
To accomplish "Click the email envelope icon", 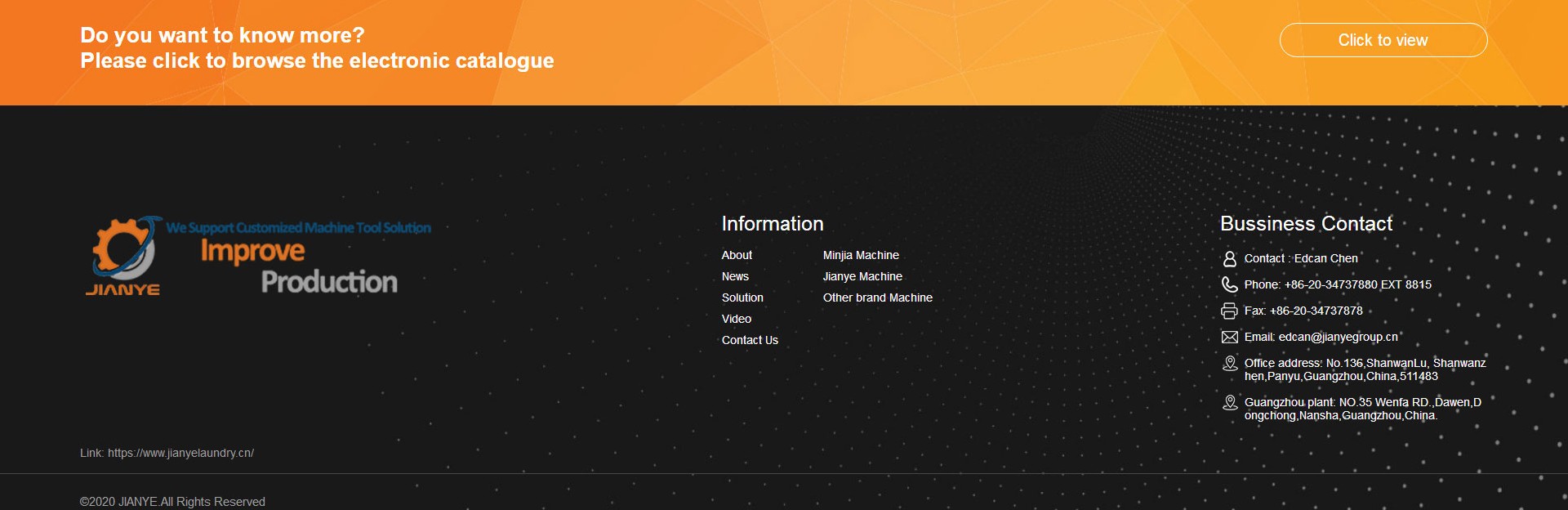I will point(1229,337).
